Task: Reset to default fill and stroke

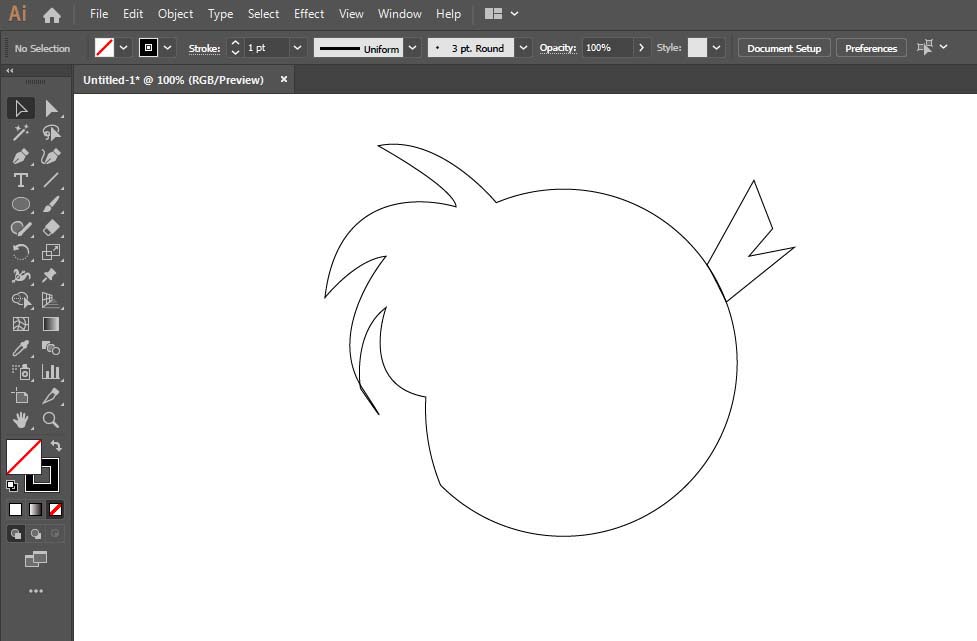Action: pos(12,485)
